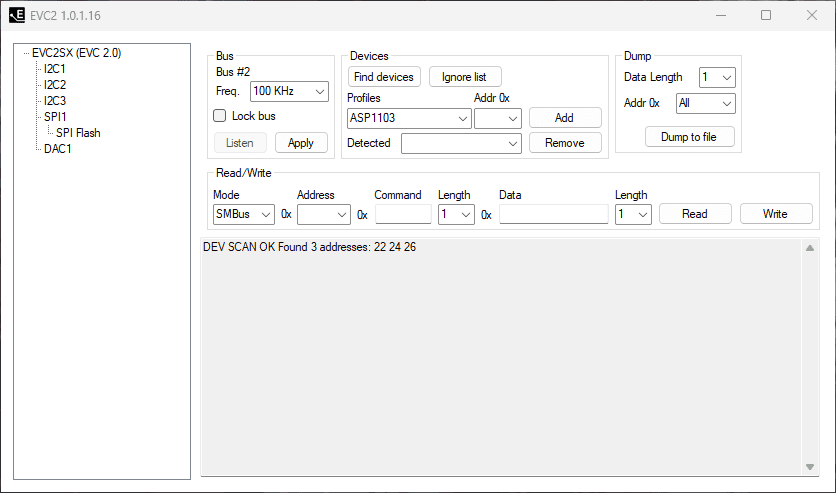Open the Data Length dropdown beside Read
Viewport: 836px width, 493px height.
633,214
